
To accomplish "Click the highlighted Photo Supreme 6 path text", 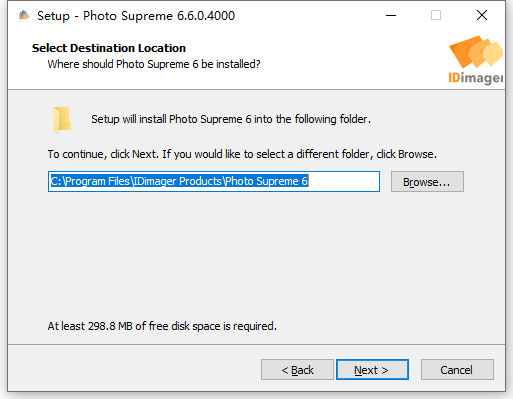I will (179, 181).
